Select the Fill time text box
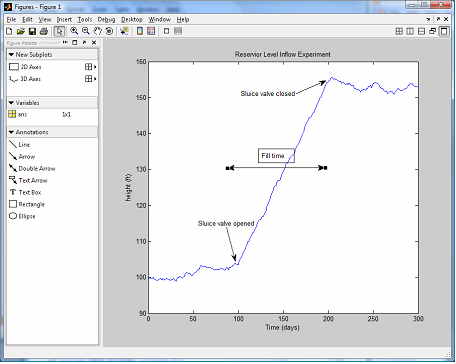 click(x=276, y=156)
